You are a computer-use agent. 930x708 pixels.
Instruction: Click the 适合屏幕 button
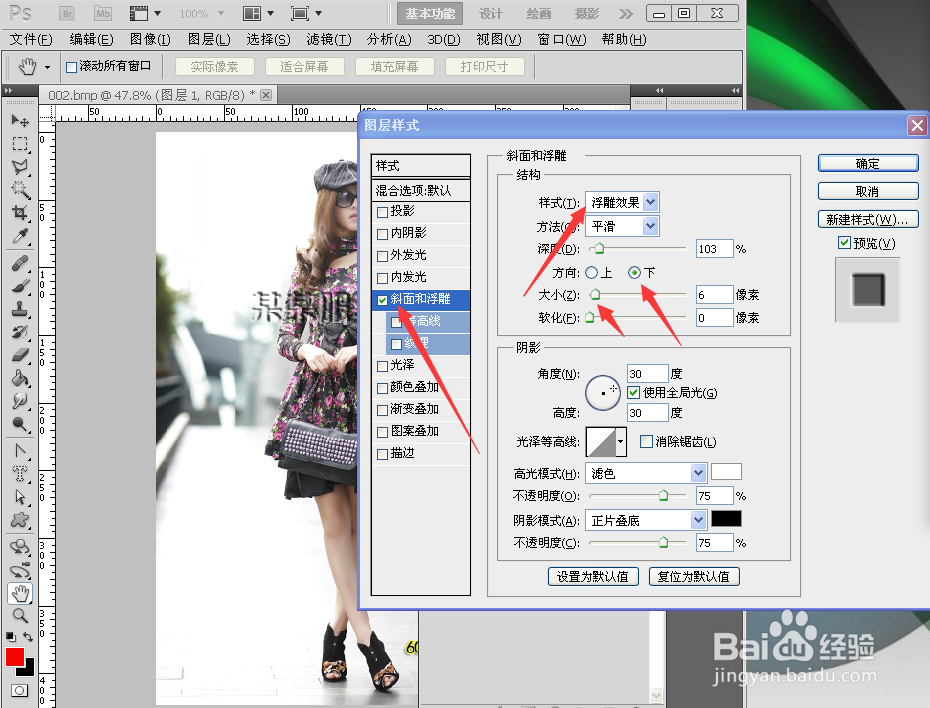point(305,66)
